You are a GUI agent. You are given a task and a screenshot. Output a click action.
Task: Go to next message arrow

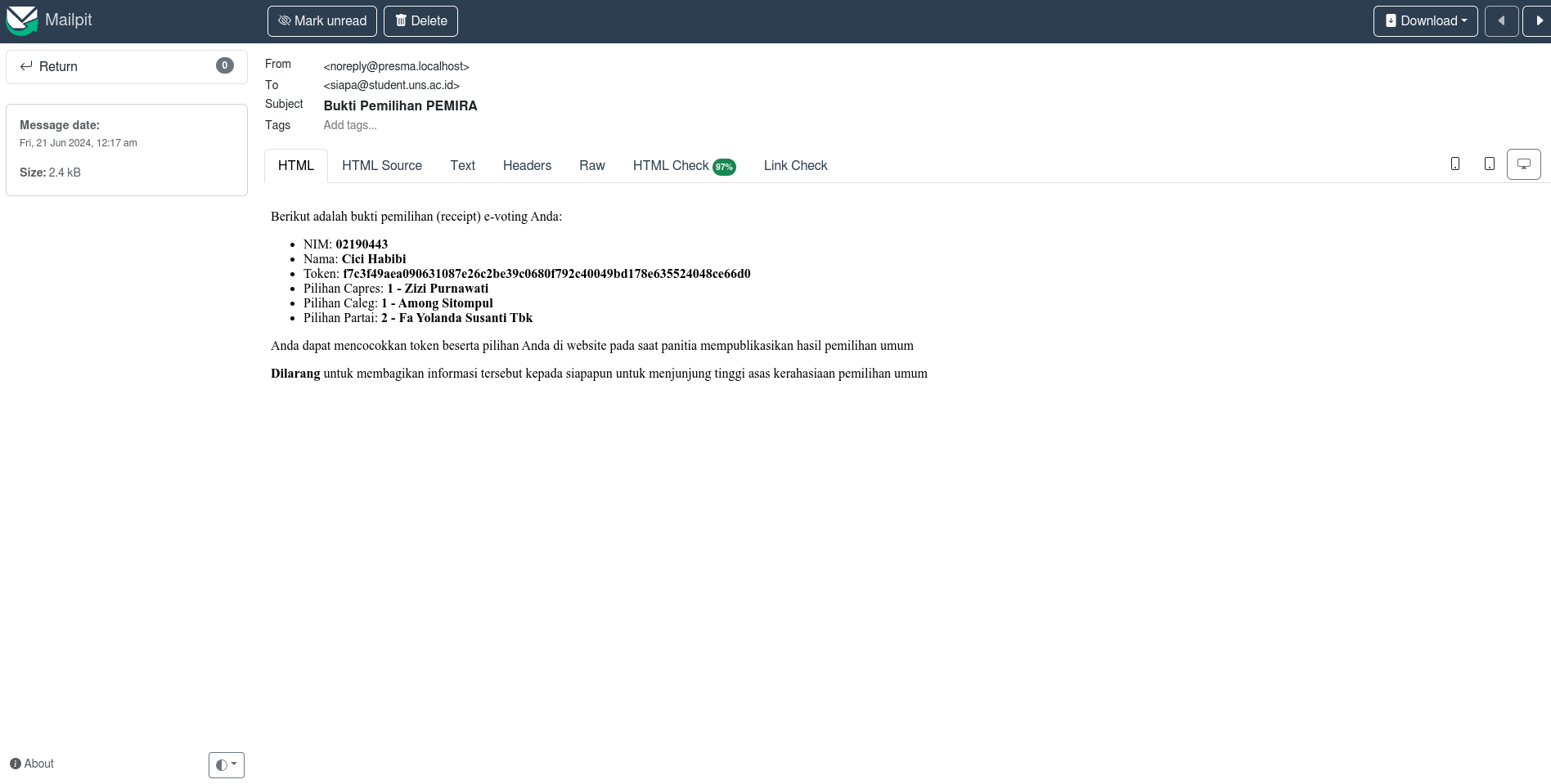tap(1538, 21)
